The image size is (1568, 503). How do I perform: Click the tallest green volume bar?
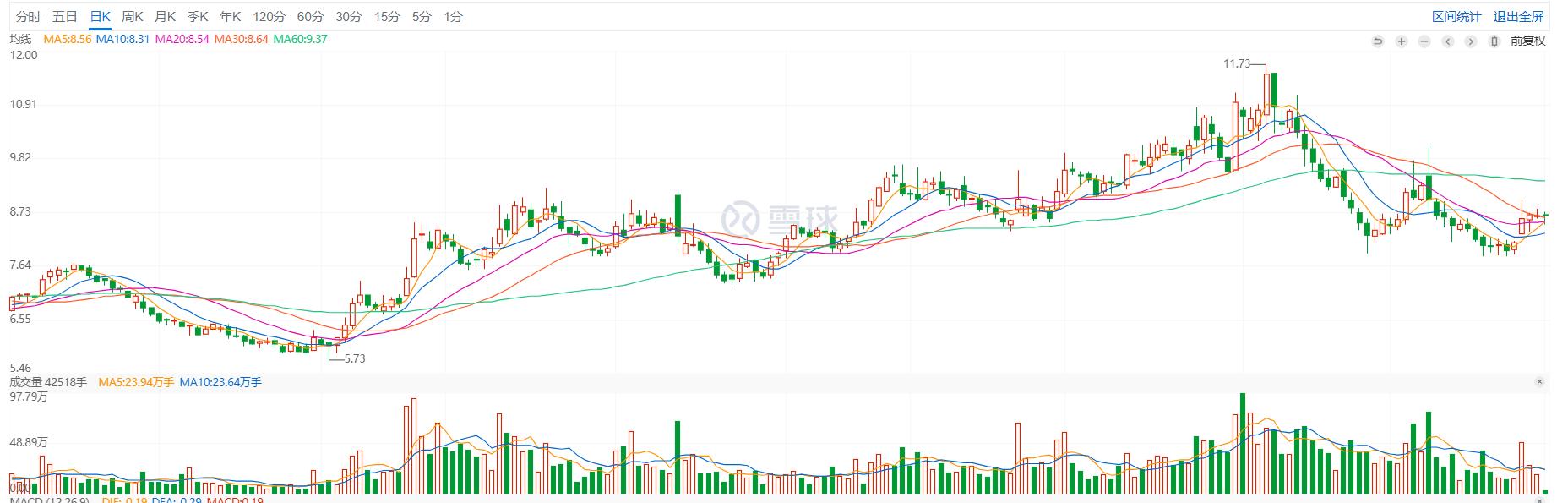[1243, 443]
